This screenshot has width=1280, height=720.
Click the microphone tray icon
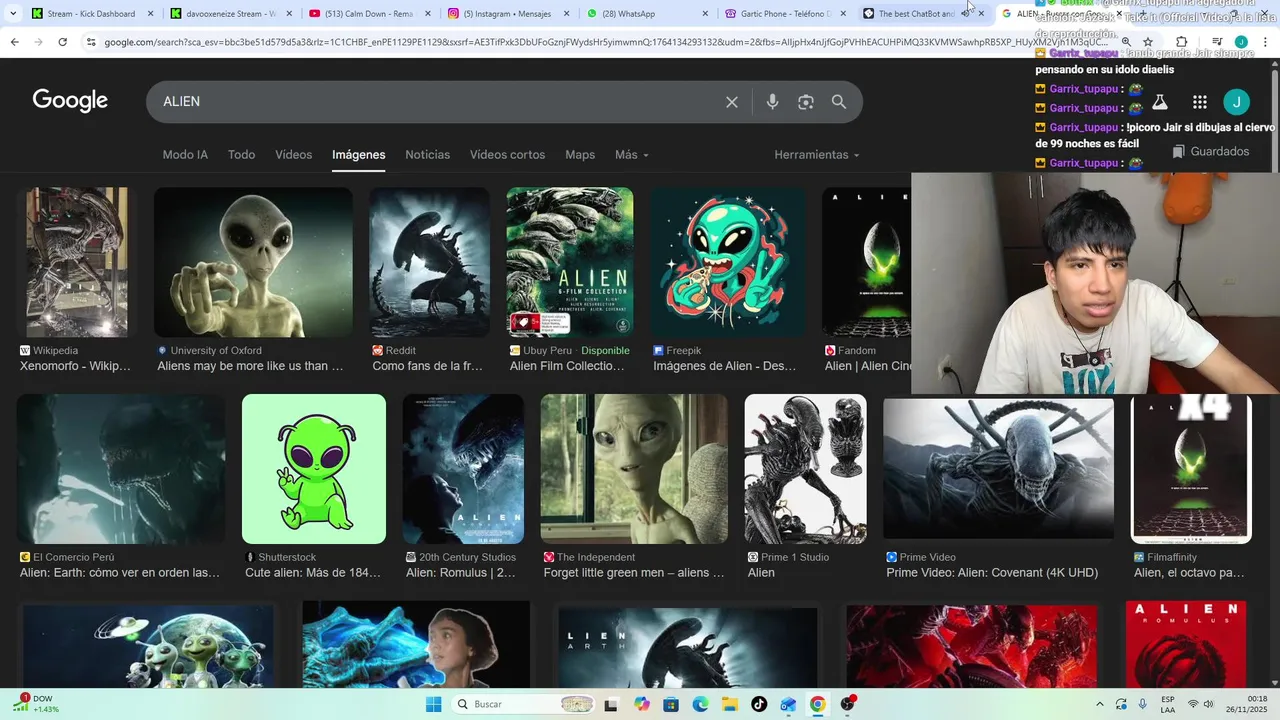click(1142, 704)
